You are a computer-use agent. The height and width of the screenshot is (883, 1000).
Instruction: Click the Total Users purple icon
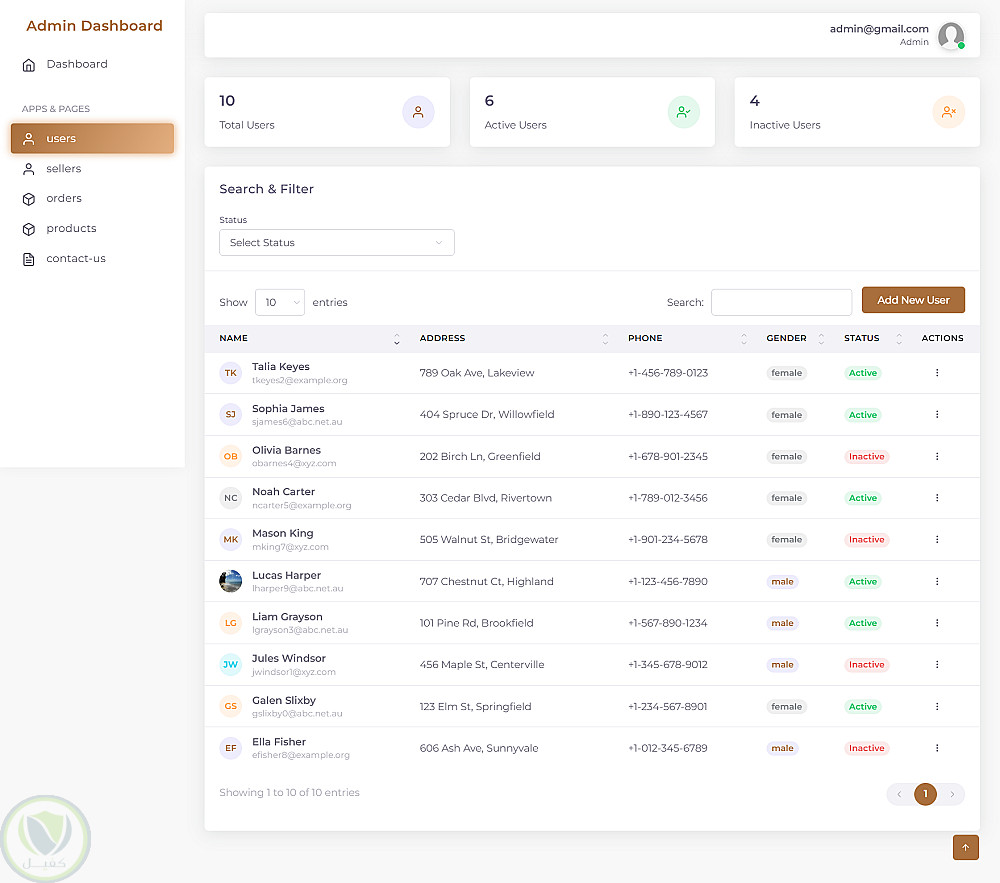click(x=418, y=112)
